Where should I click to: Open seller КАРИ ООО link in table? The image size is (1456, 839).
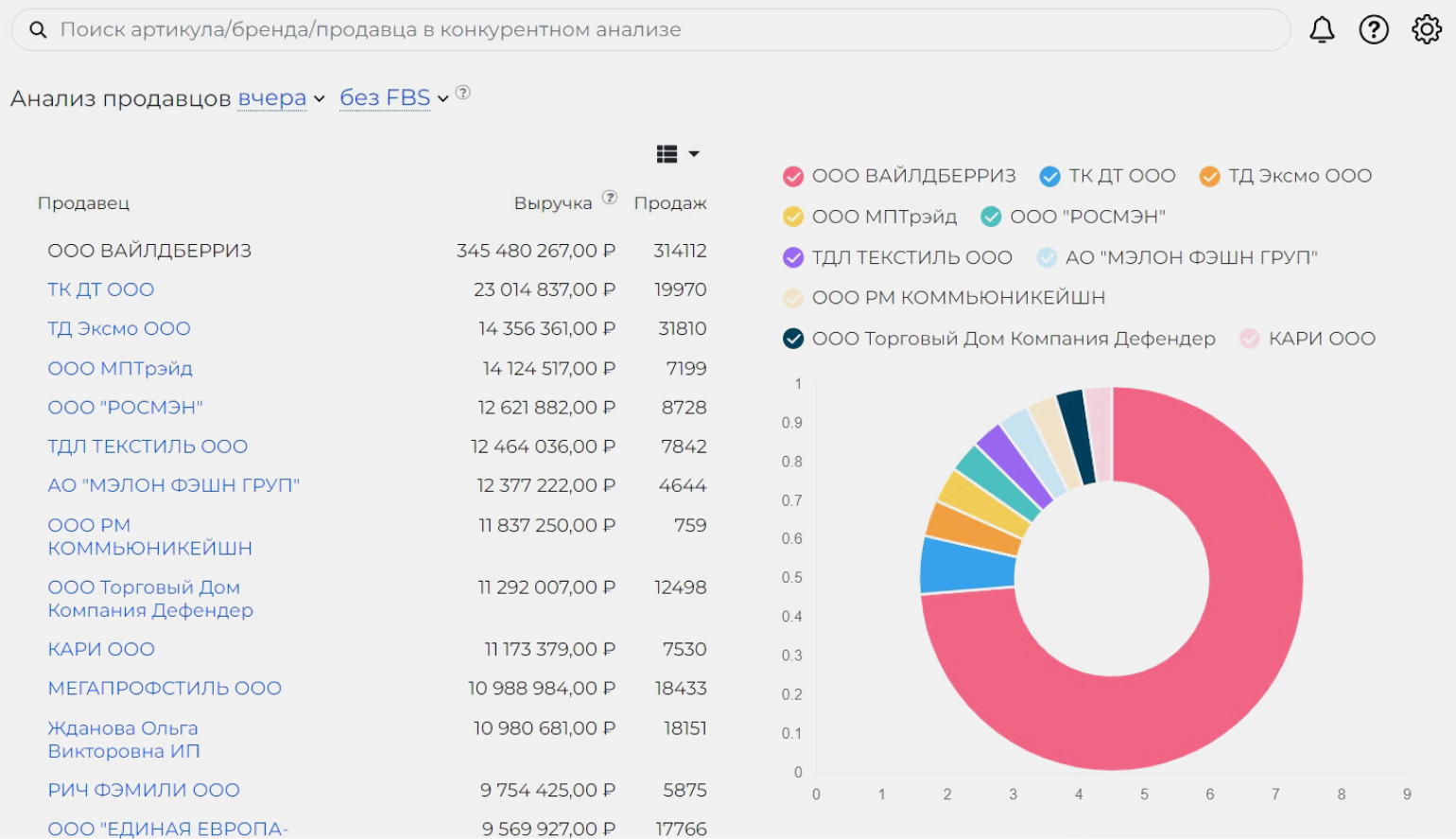101,649
